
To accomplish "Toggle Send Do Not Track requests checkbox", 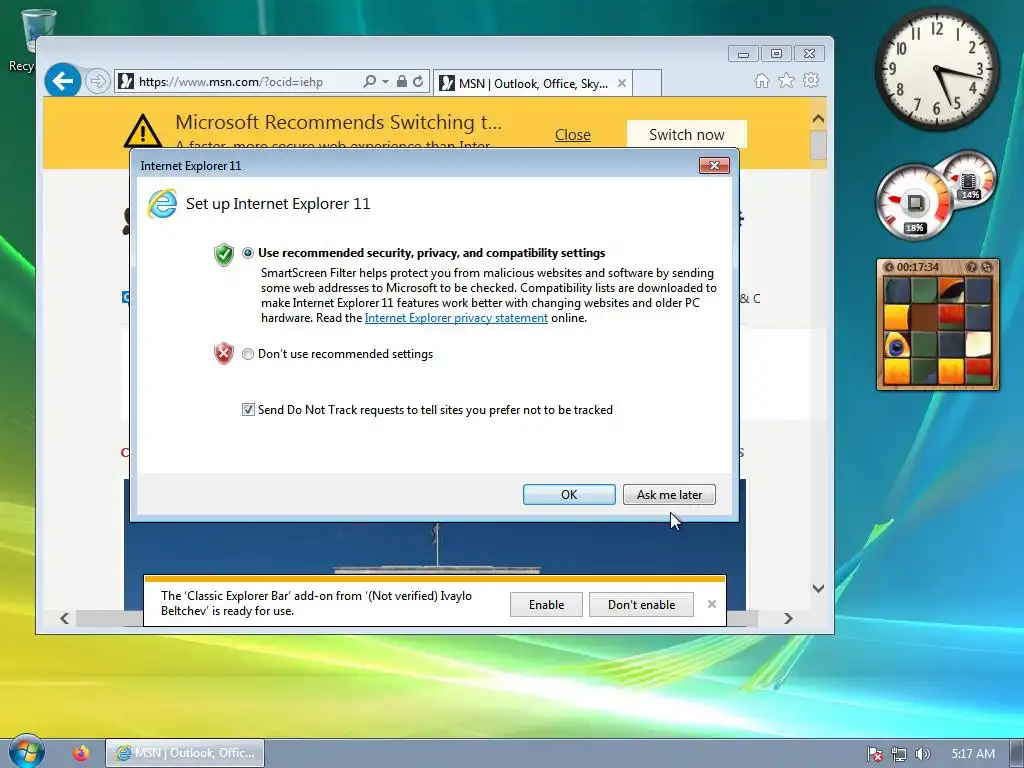I will coord(248,409).
